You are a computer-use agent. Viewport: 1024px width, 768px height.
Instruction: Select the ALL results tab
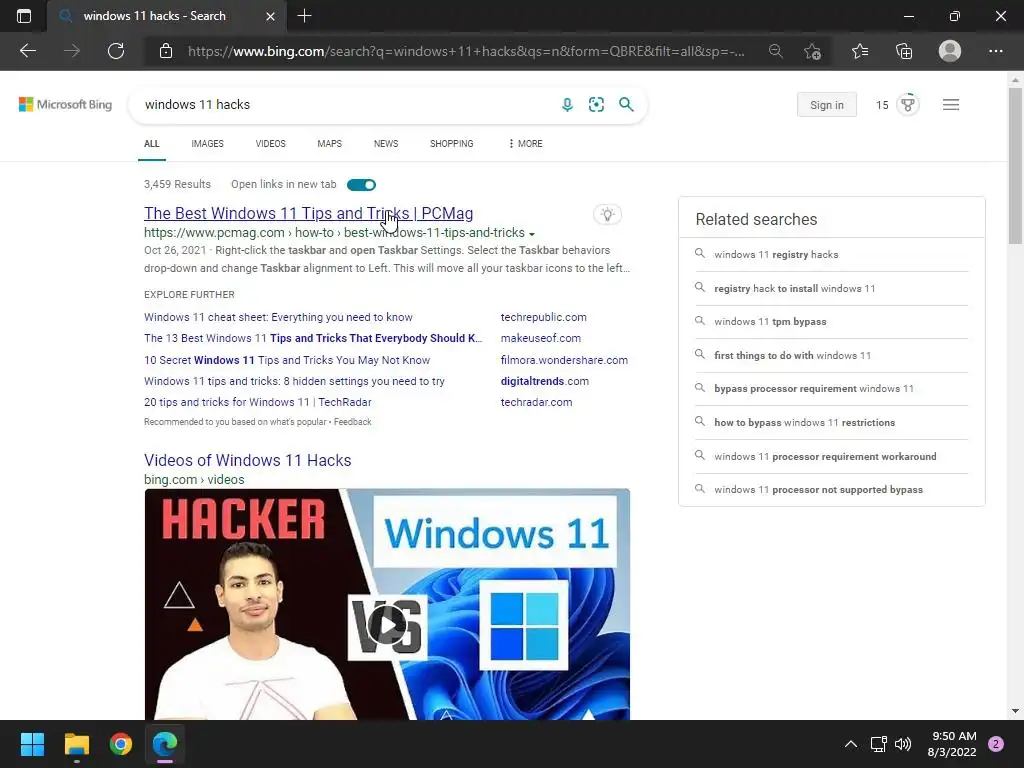(x=152, y=144)
